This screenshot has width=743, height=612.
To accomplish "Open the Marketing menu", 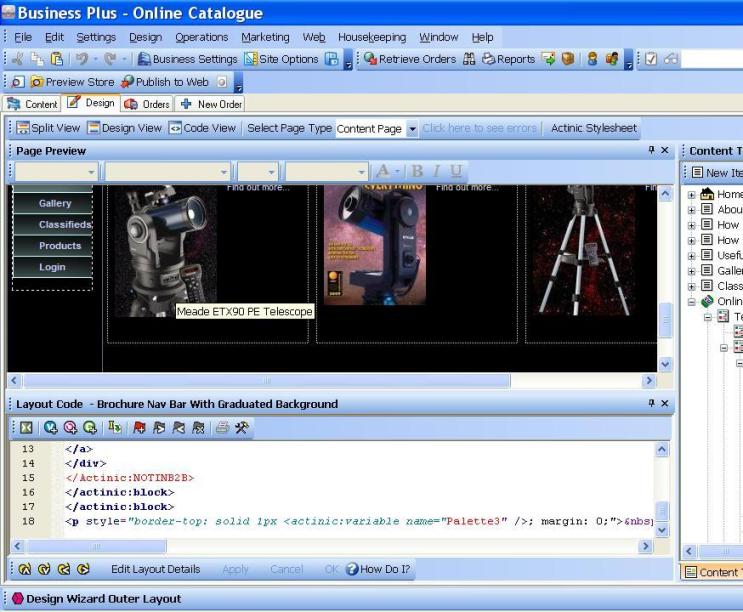I will click(x=265, y=37).
